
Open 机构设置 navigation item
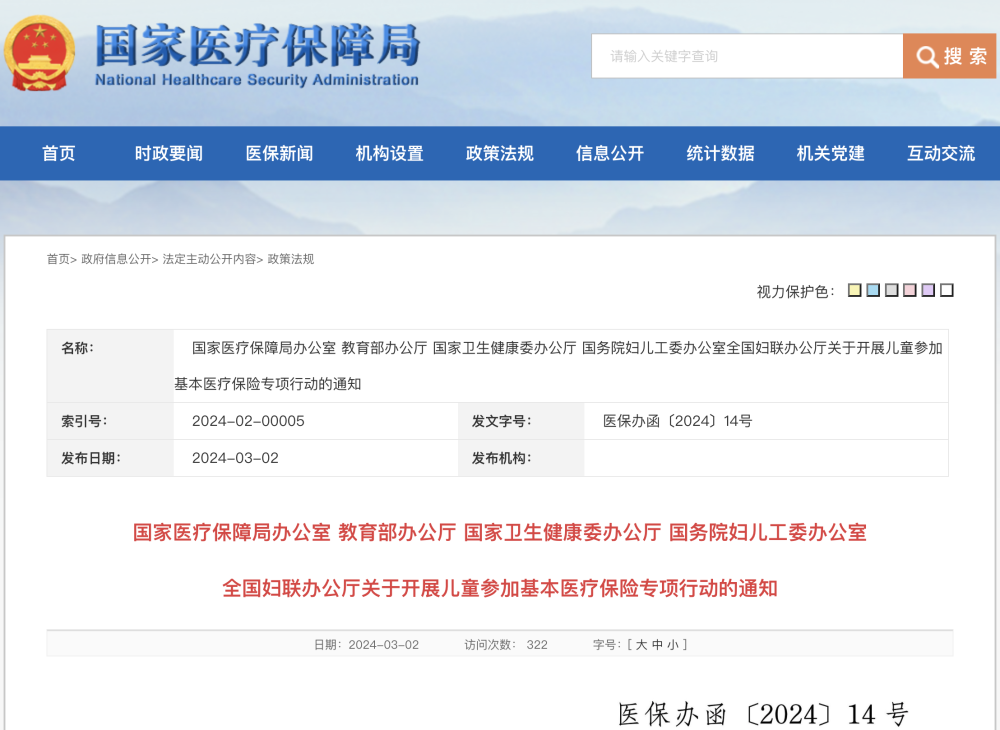[x=389, y=153]
